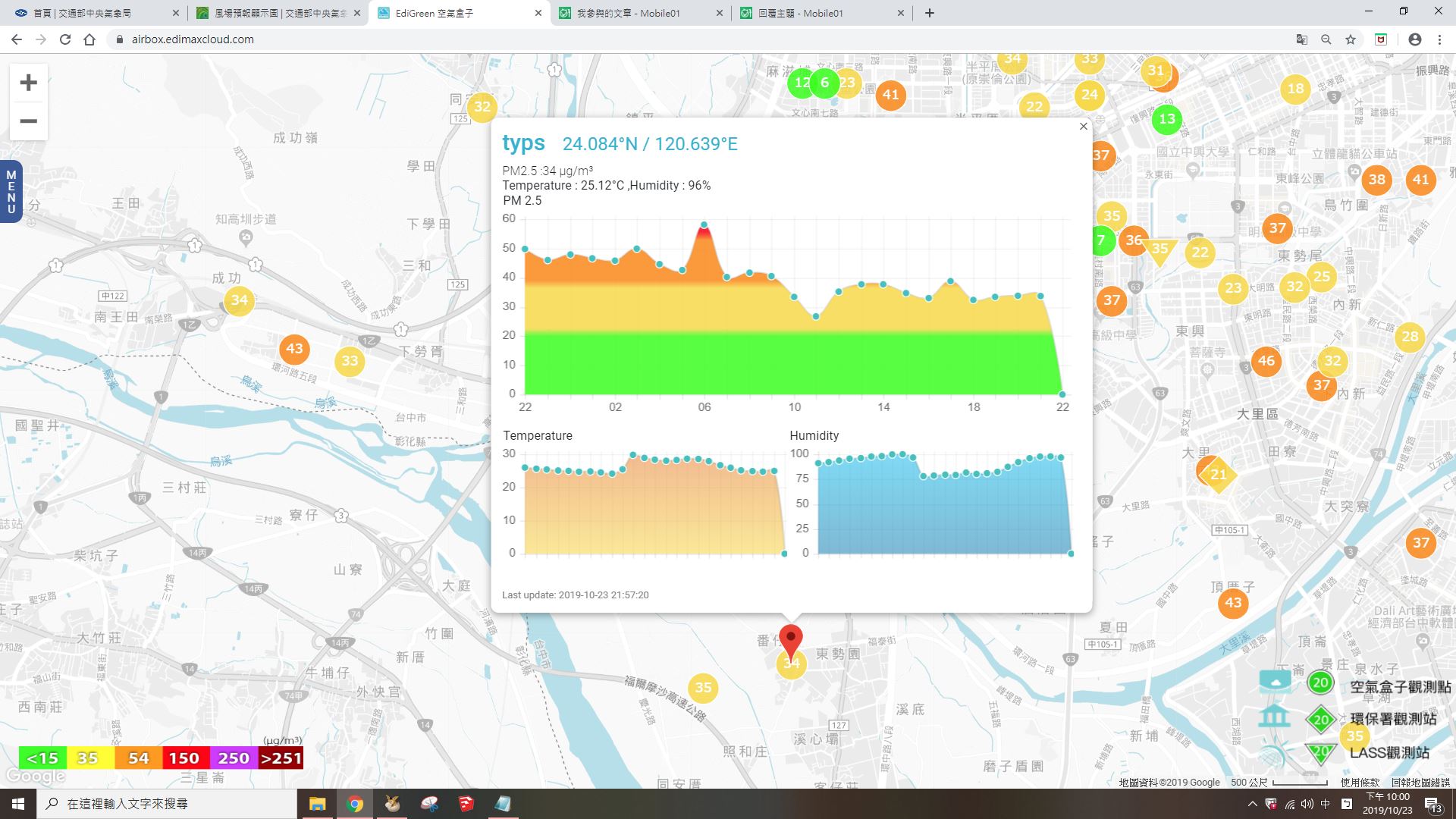Switch to 回覆主題 Mobile01 tab

tap(822, 13)
